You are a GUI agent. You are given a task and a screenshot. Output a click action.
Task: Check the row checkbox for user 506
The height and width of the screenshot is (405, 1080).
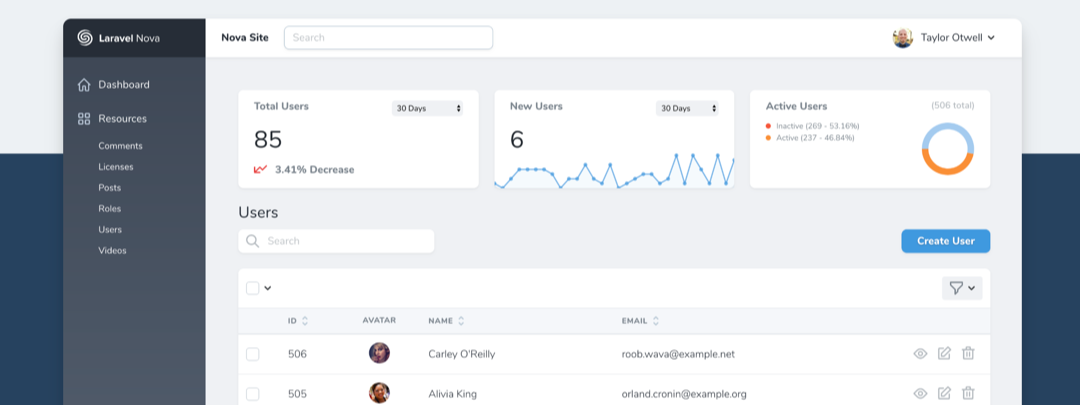click(253, 354)
